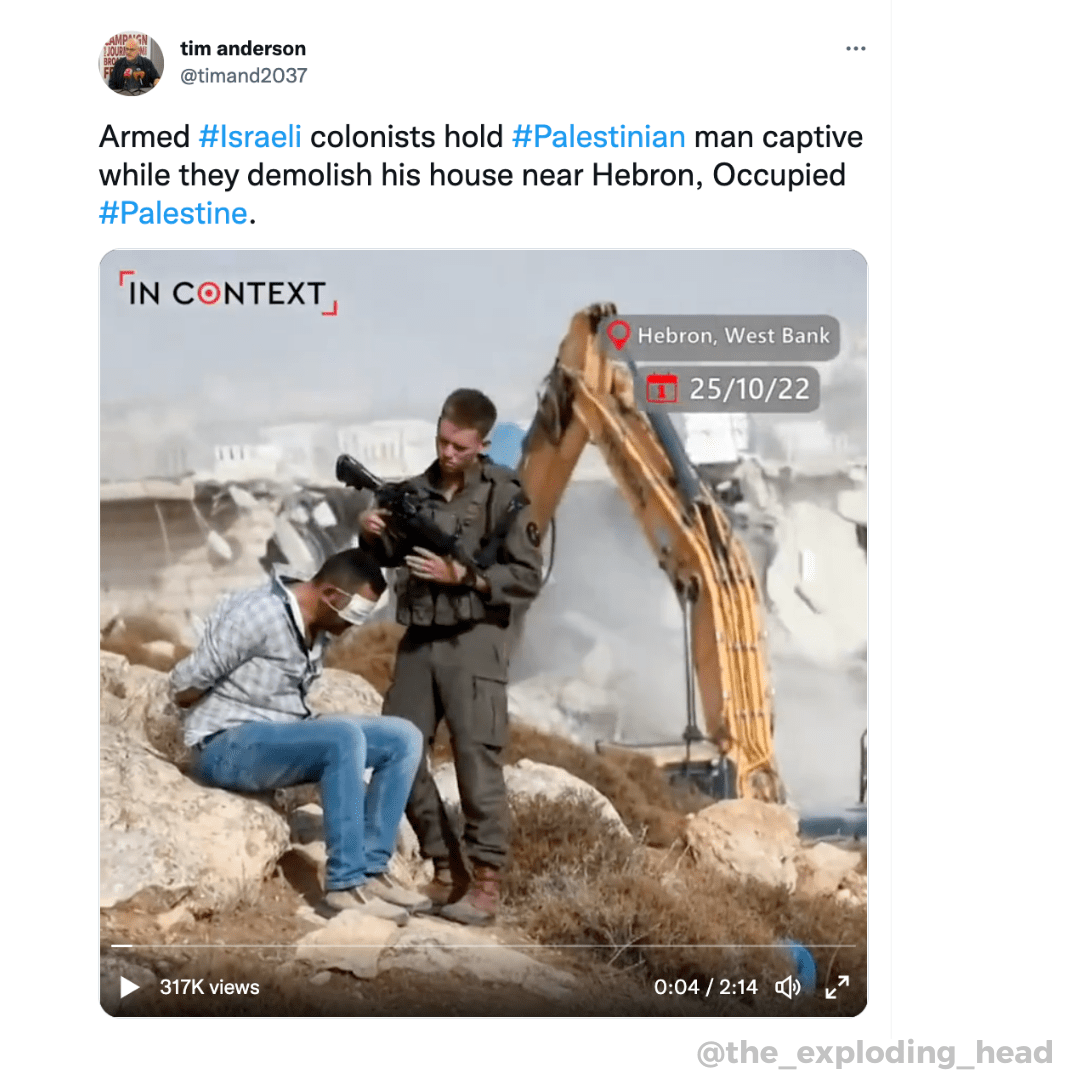Seek along the video progress bar
The width and height of the screenshot is (1080, 1080).
[x=483, y=946]
